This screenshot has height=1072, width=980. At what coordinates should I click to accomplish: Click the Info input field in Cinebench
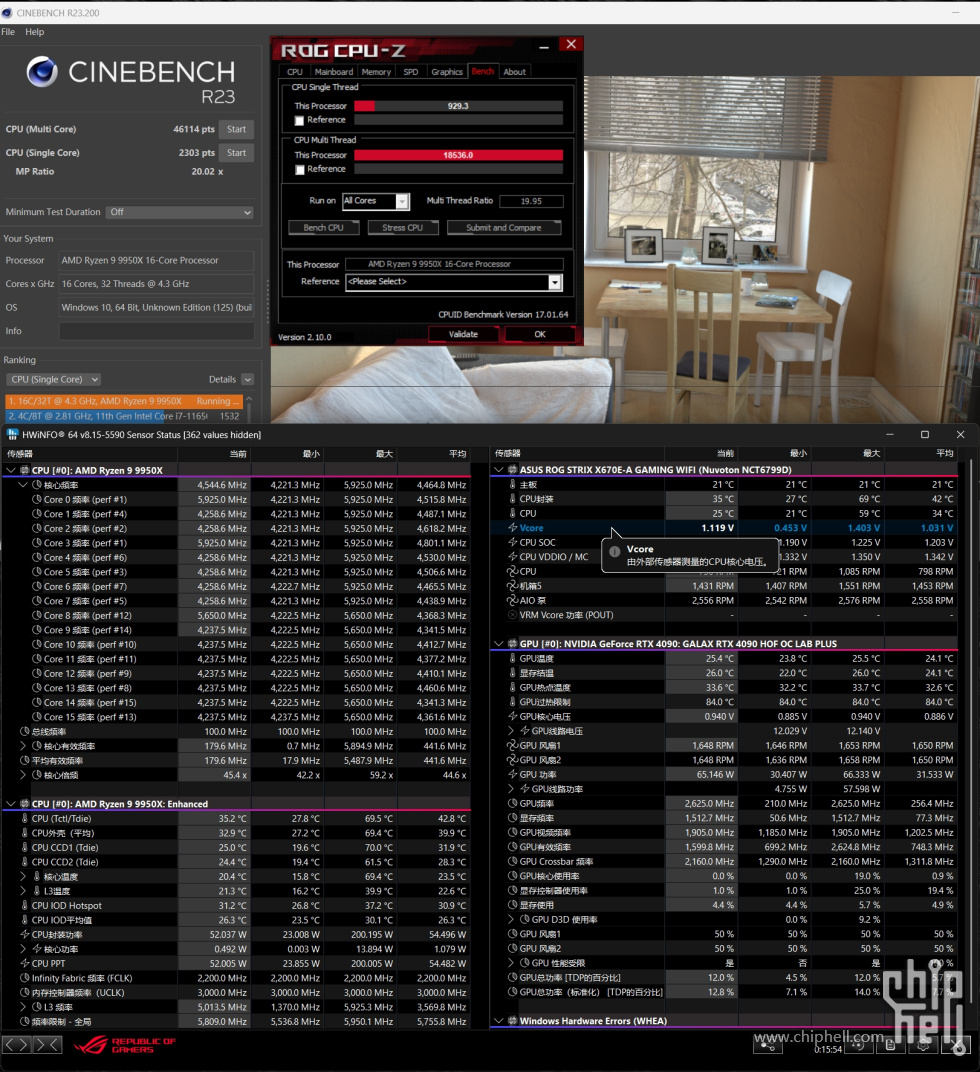click(156, 331)
